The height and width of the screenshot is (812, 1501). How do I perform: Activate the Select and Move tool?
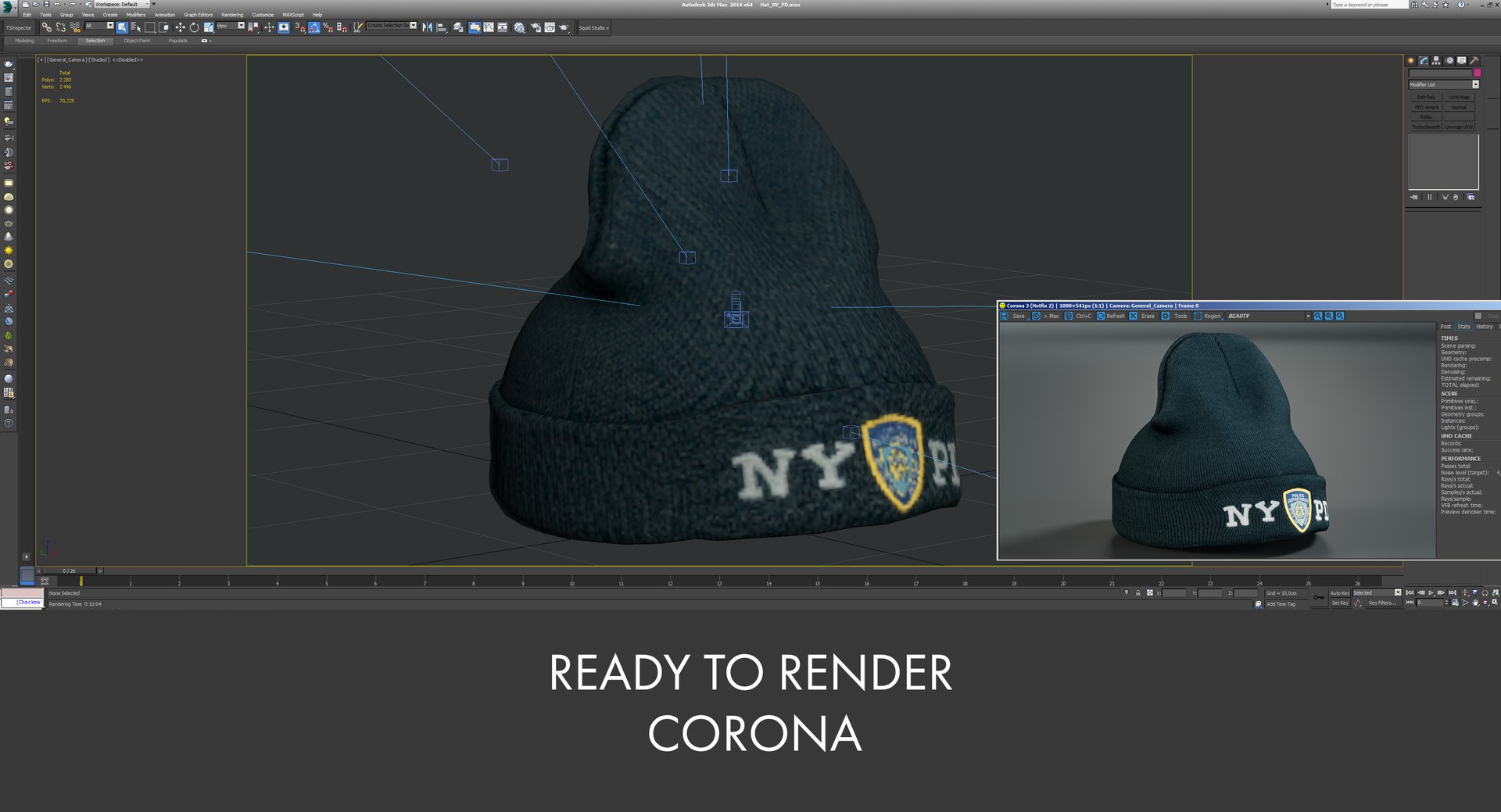point(180,27)
